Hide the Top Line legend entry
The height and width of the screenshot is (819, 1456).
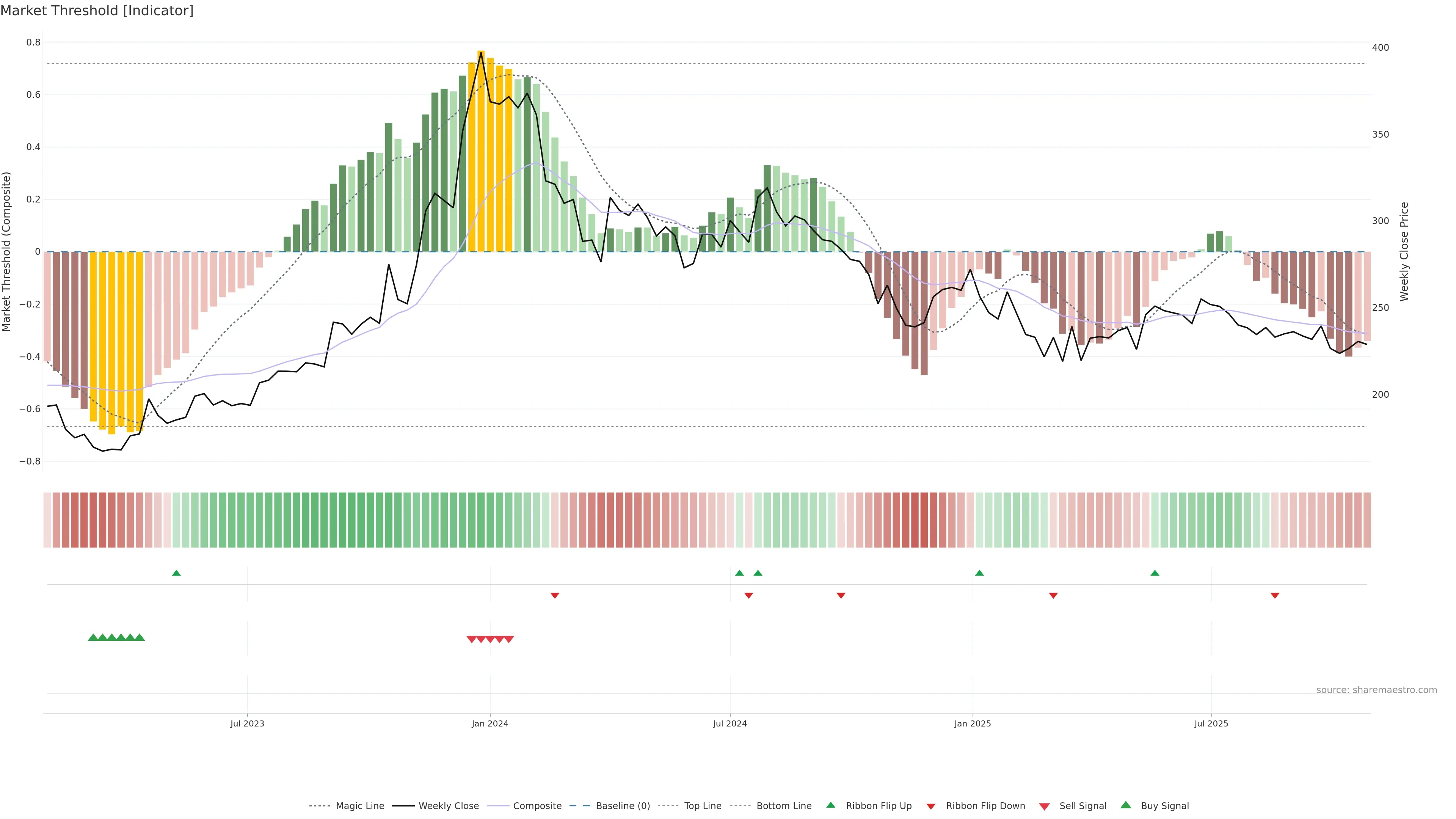tap(703, 806)
